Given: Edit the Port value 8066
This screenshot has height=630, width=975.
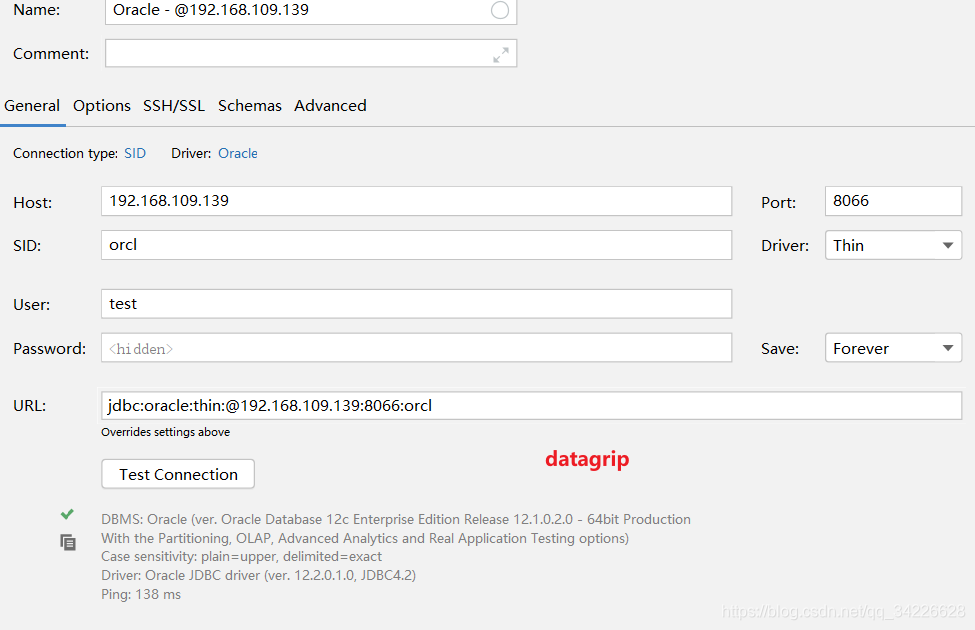Looking at the screenshot, I should coord(892,201).
